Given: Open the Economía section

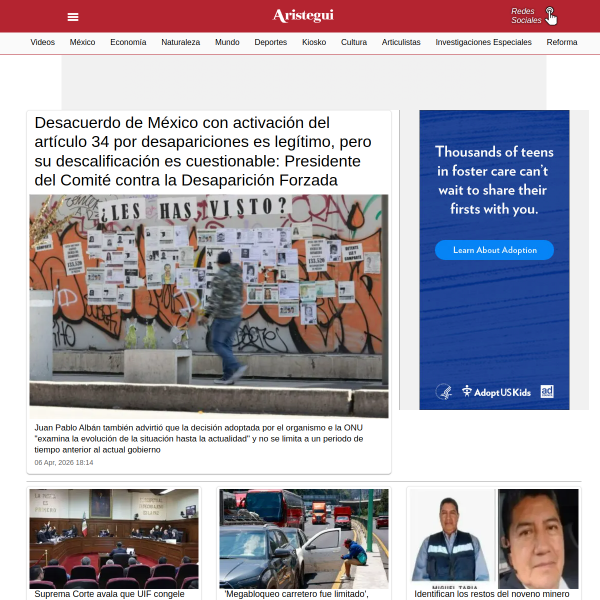Looking at the screenshot, I should click(x=128, y=42).
